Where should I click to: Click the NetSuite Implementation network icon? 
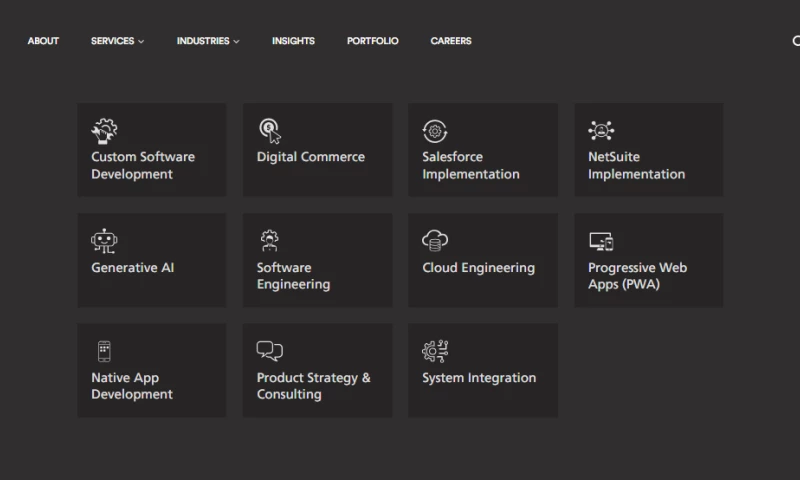[x=601, y=130]
